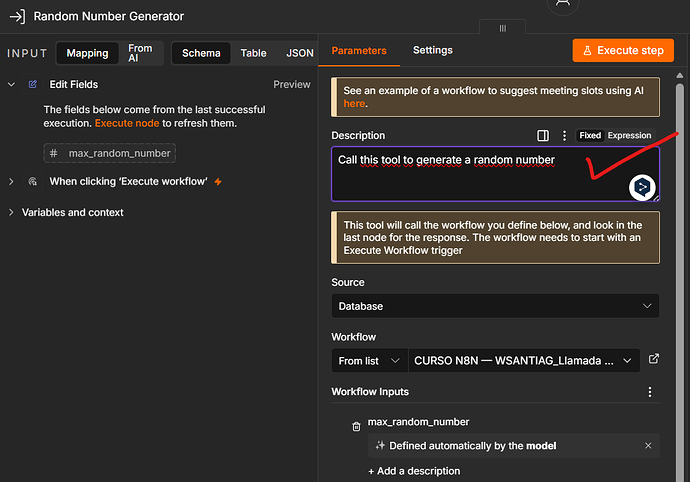Screen dimensions: 690x482
Task: Click the Preview label for Edit Fields
Action: click(x=292, y=84)
